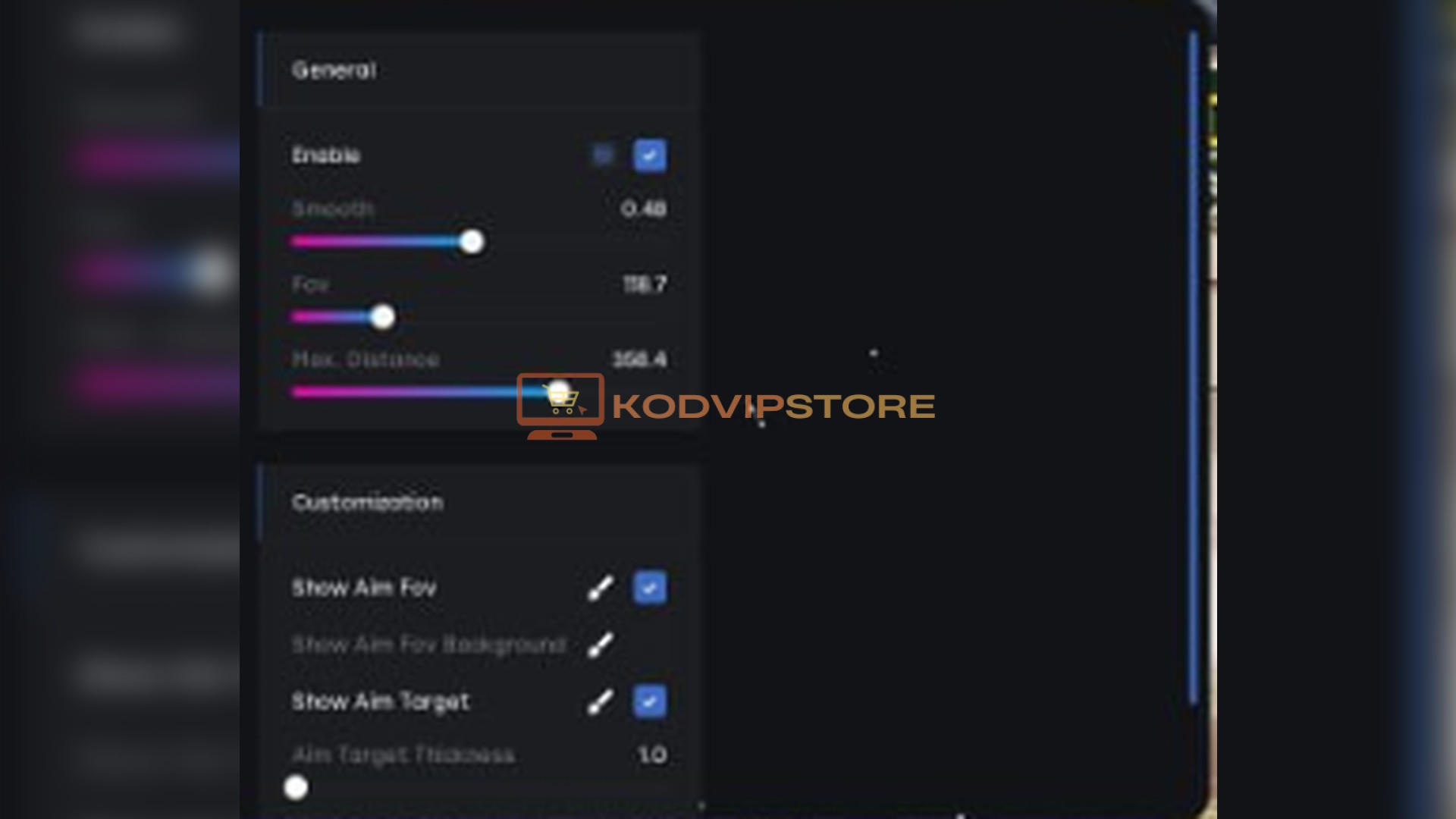Image resolution: width=1456 pixels, height=819 pixels.
Task: Click the Fov value field
Action: pos(645,284)
